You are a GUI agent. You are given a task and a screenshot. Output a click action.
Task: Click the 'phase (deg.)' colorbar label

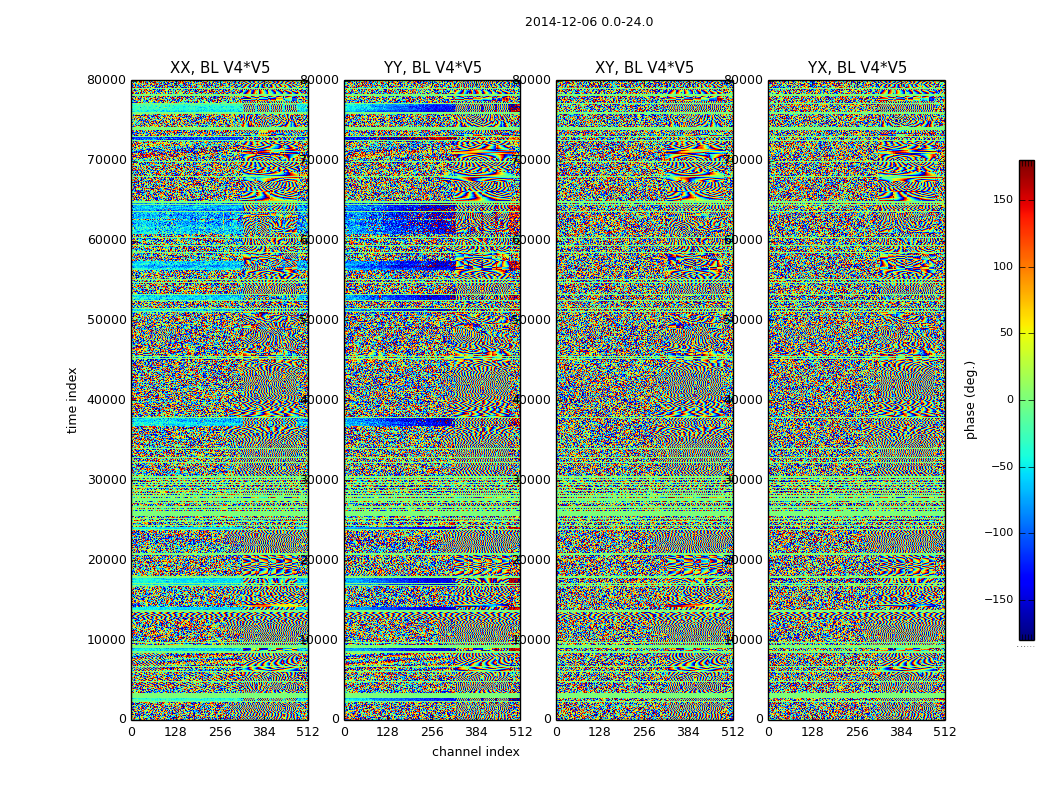click(x=970, y=400)
